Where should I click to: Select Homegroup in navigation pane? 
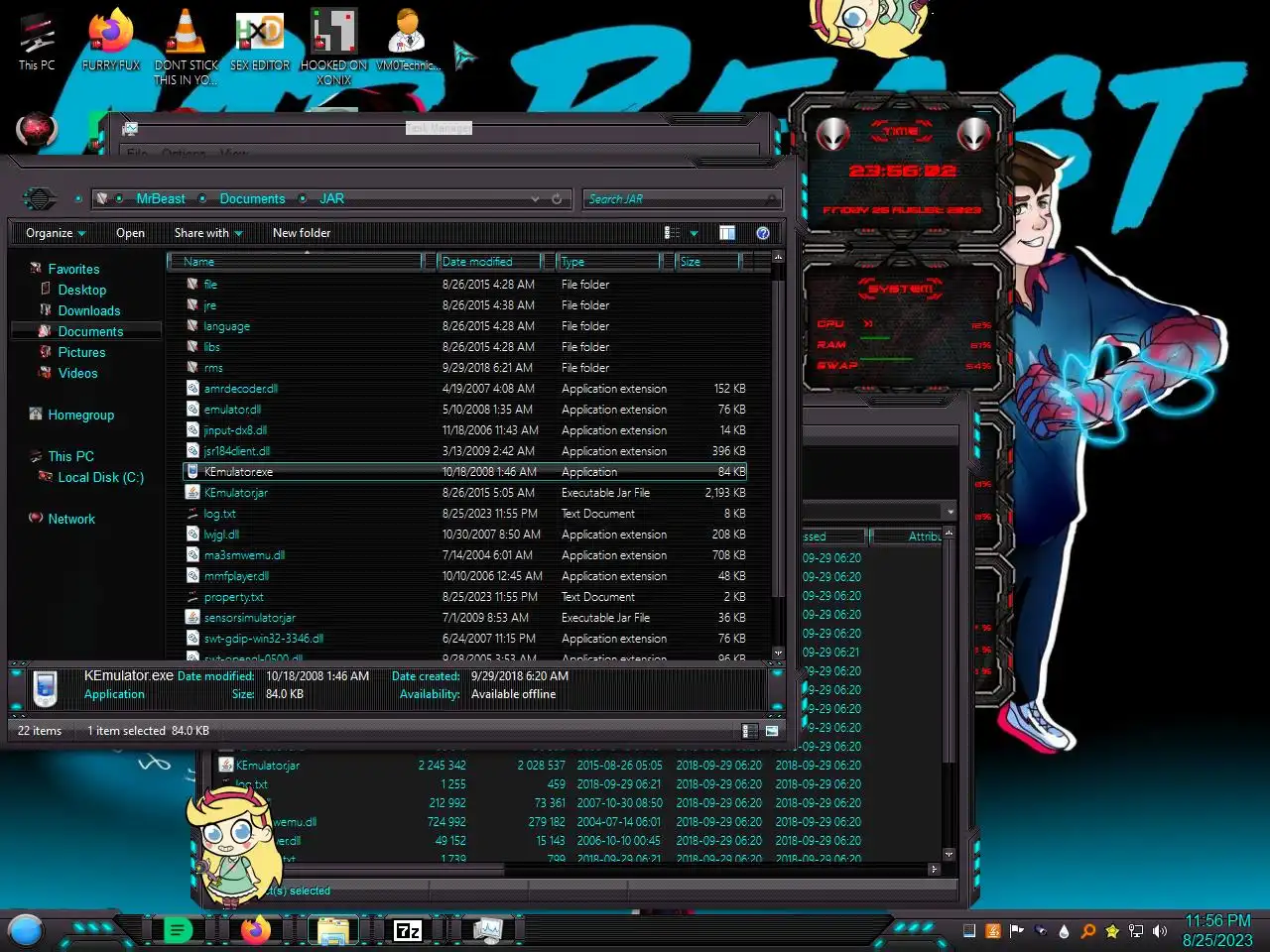coord(80,415)
